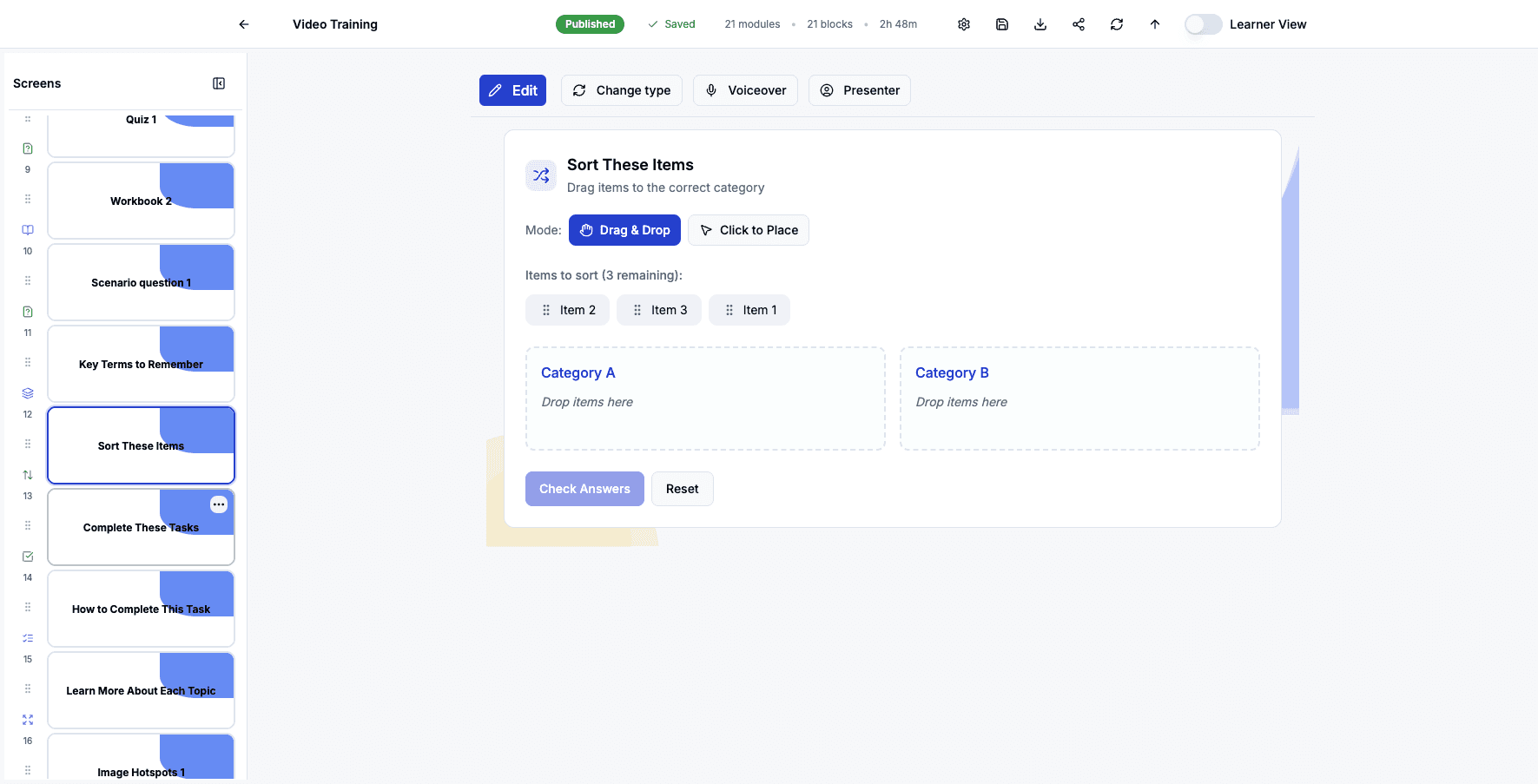Image resolution: width=1538 pixels, height=784 pixels.
Task: Collapse the Screens sidebar panel
Action: [218, 82]
